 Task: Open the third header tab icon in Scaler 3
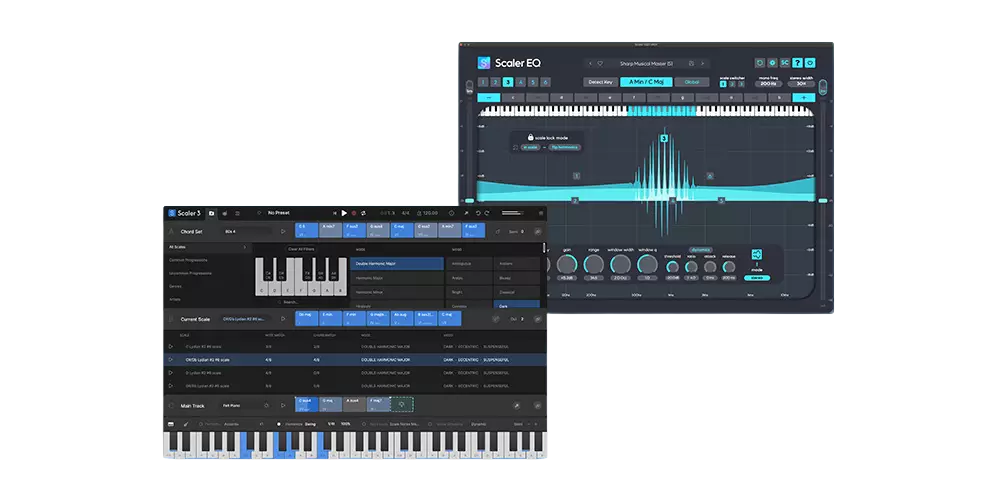coord(237,213)
